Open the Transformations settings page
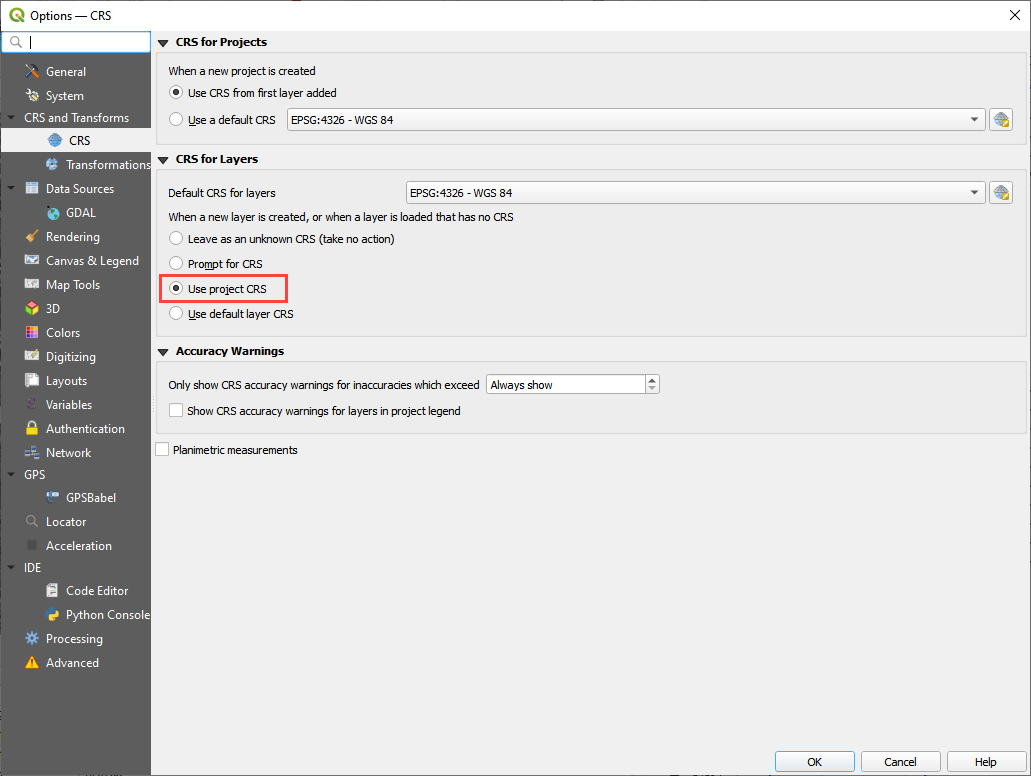This screenshot has width=1031, height=776. pyautogui.click(x=107, y=165)
